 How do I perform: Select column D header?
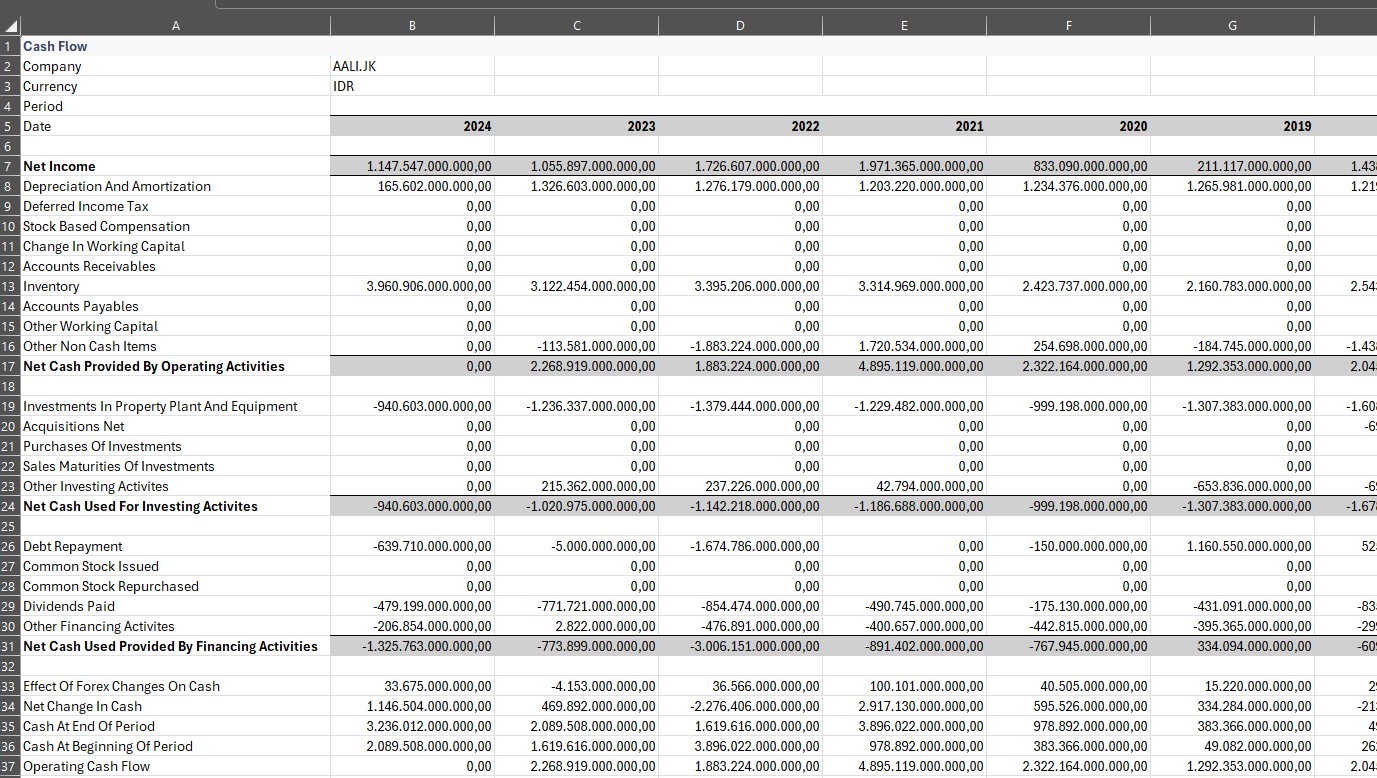click(x=740, y=26)
